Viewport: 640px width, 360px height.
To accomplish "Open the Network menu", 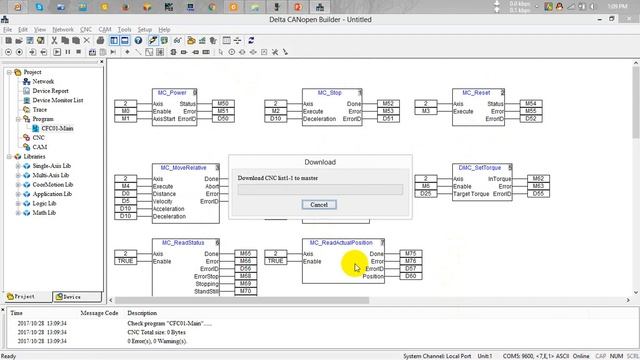I will [x=63, y=29].
